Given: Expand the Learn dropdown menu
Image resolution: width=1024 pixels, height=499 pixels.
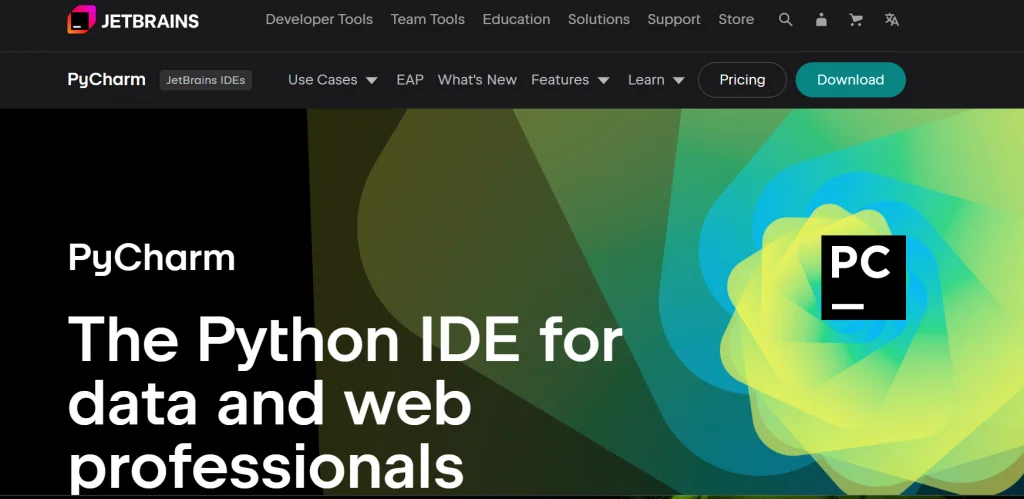Looking at the screenshot, I should point(656,80).
